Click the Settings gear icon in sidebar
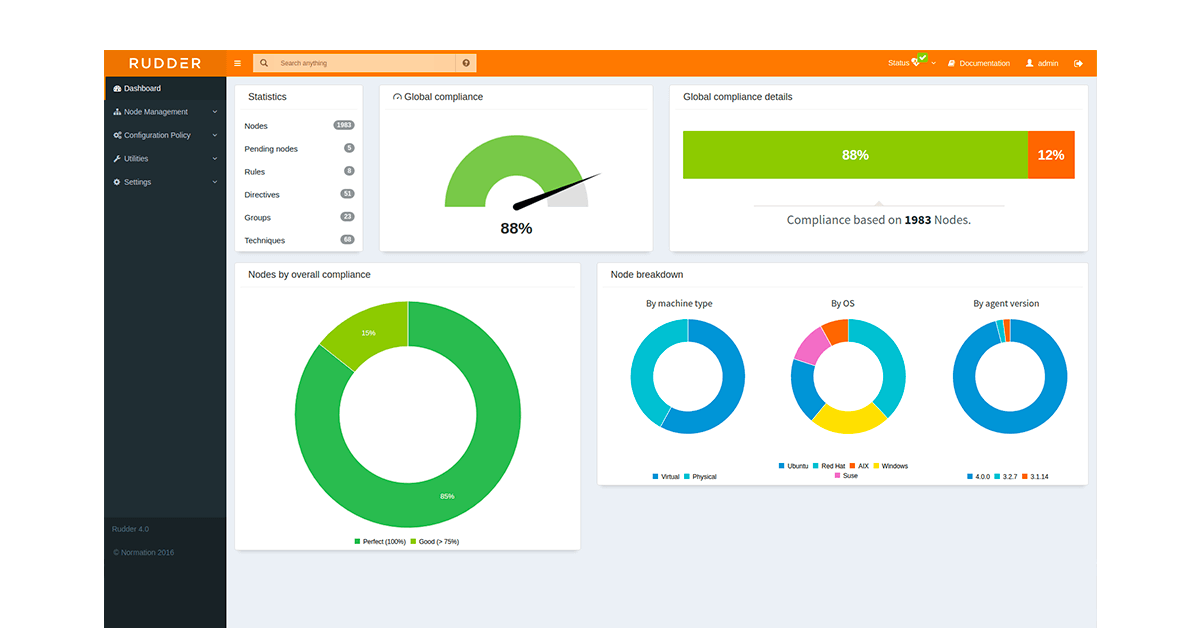Image resolution: width=1200 pixels, height=628 pixels. 117,181
